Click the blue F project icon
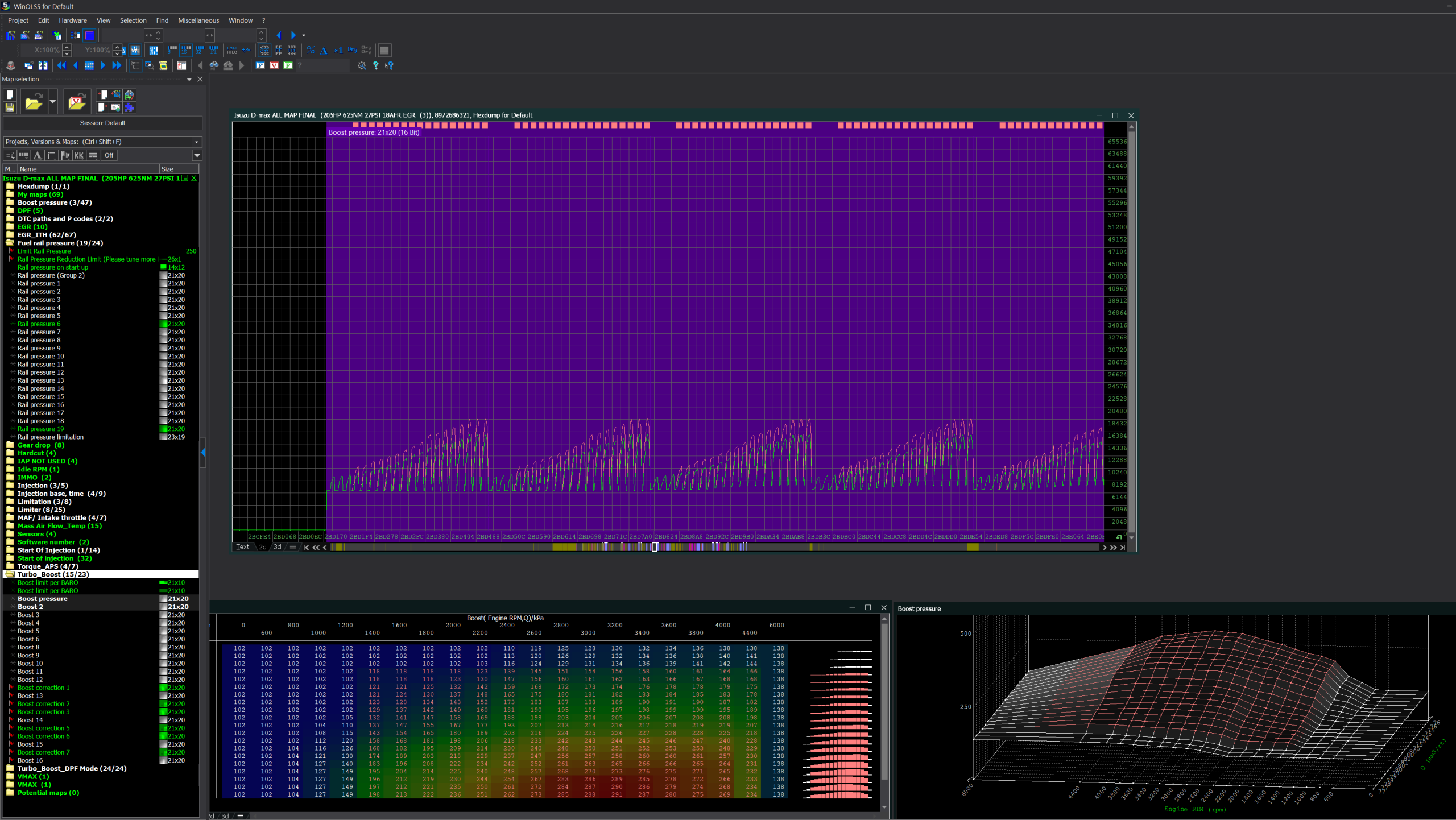Viewport: 1456px width, 820px height. click(x=260, y=65)
